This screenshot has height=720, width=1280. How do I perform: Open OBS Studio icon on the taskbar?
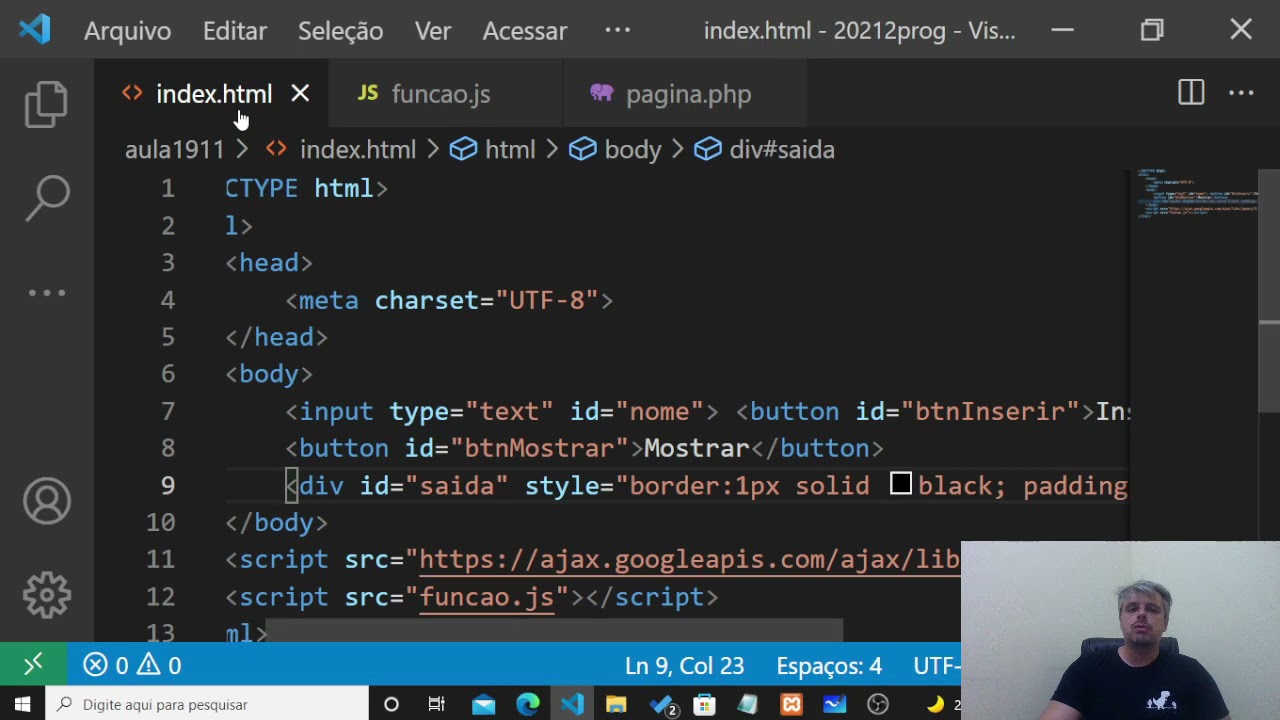click(878, 705)
